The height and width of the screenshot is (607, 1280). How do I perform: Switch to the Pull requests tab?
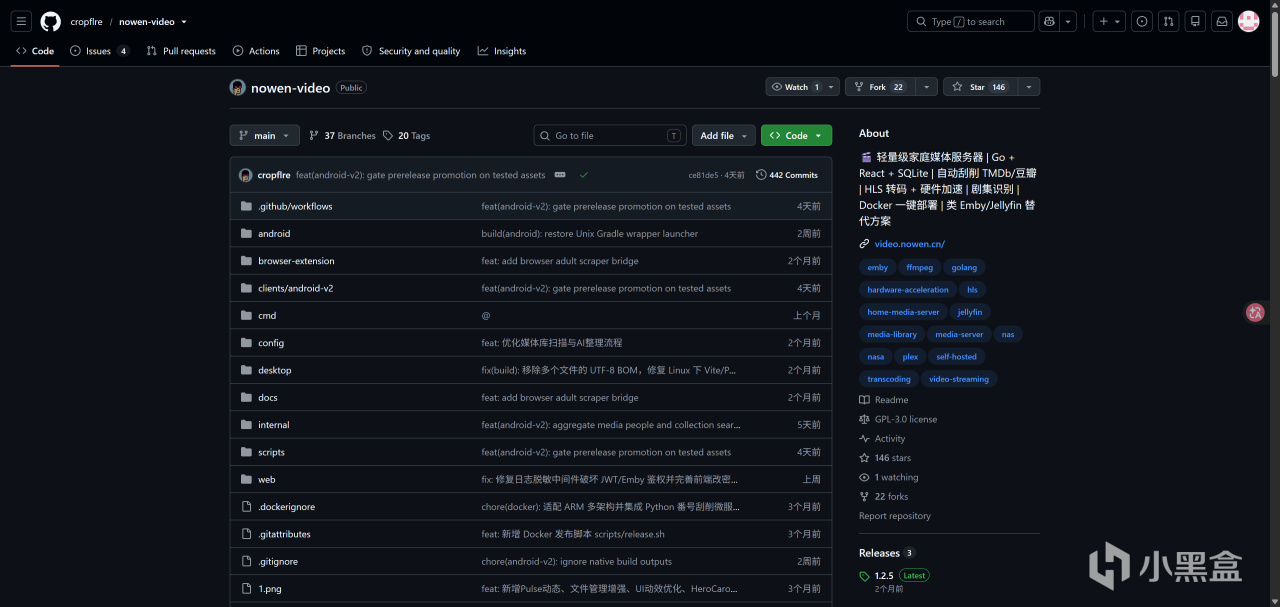pos(181,51)
